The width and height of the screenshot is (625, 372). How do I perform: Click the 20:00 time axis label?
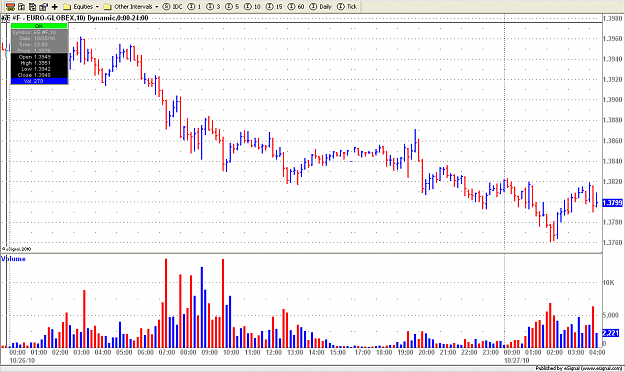426,352
